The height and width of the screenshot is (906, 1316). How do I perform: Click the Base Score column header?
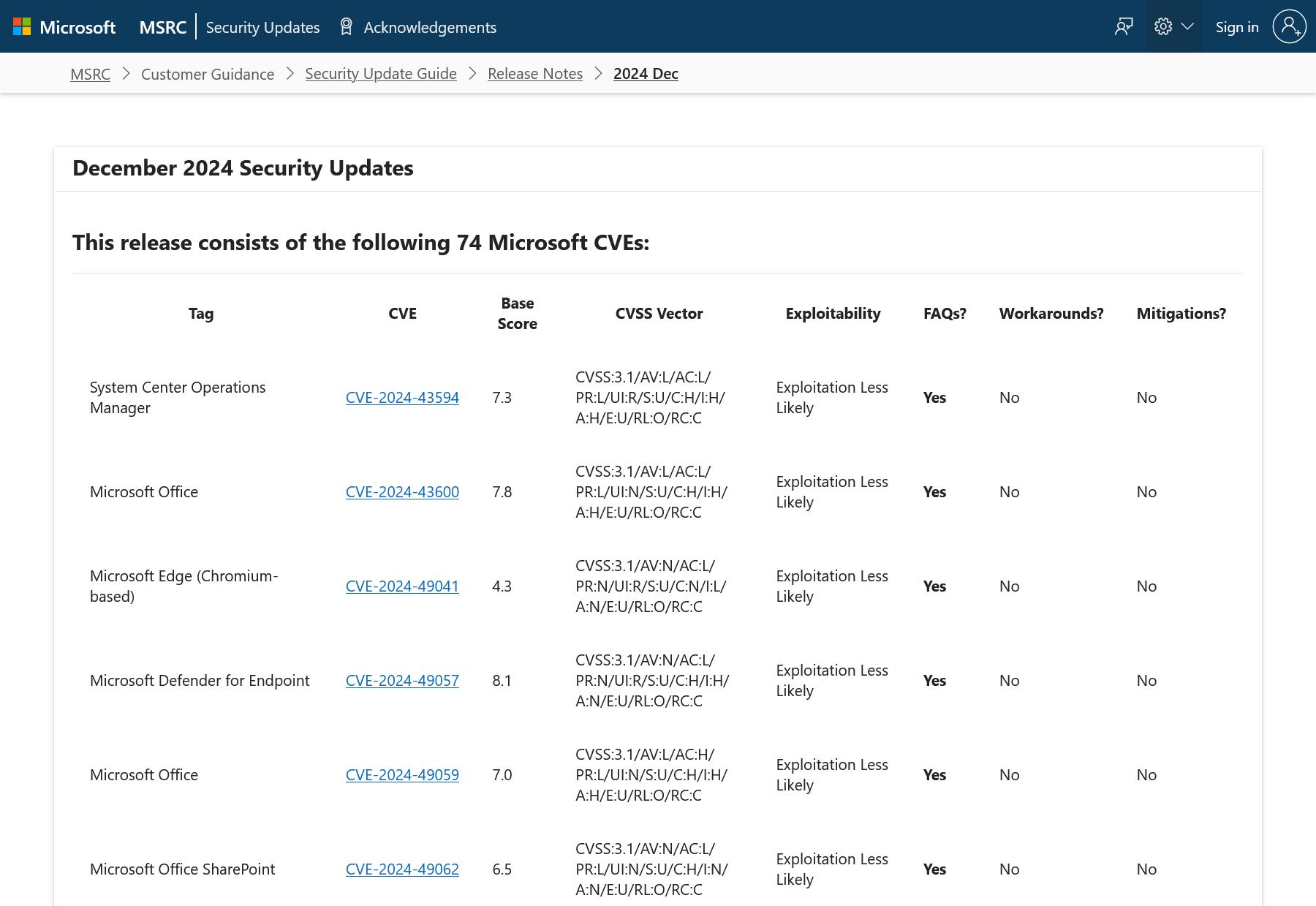point(518,313)
